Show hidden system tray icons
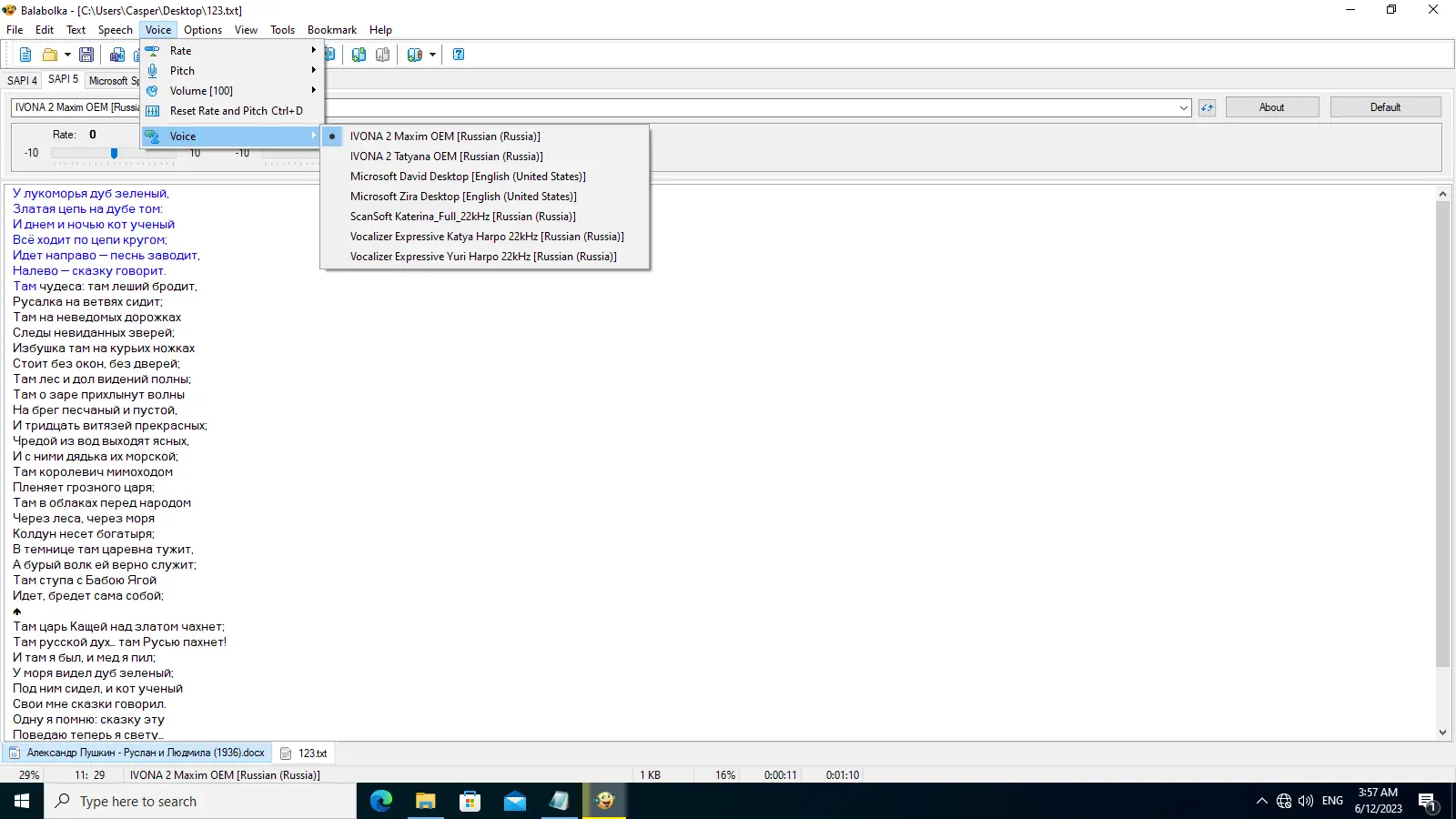1456x819 pixels. (1261, 801)
